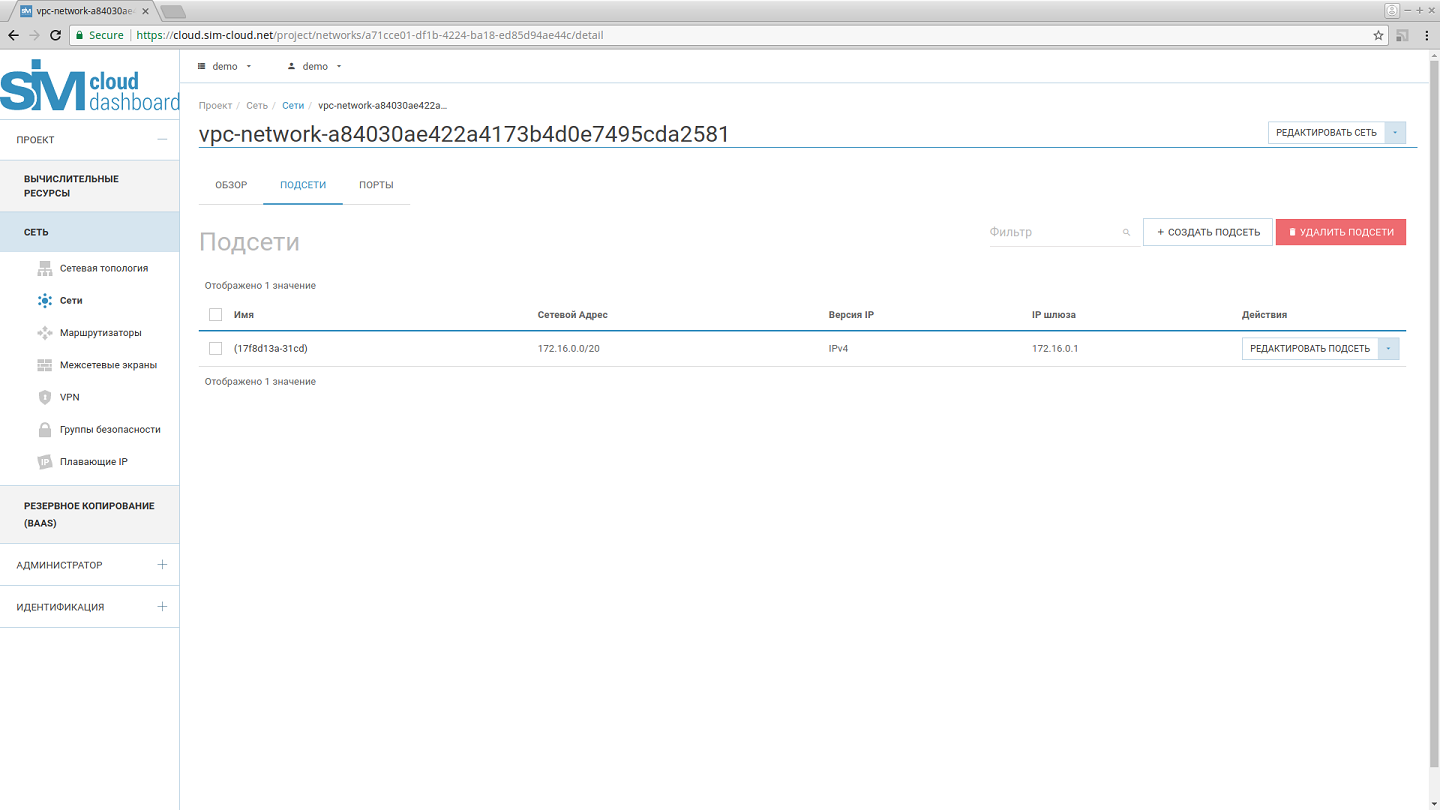The height and width of the screenshot is (810, 1440).
Task: Bookmark page with star icon
Action: 1379,35
